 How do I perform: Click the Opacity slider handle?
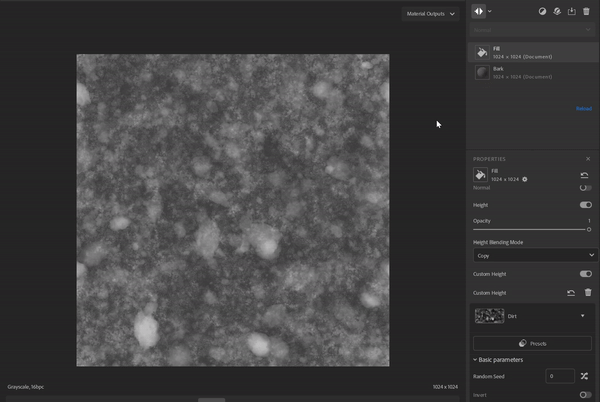pyautogui.click(x=589, y=229)
